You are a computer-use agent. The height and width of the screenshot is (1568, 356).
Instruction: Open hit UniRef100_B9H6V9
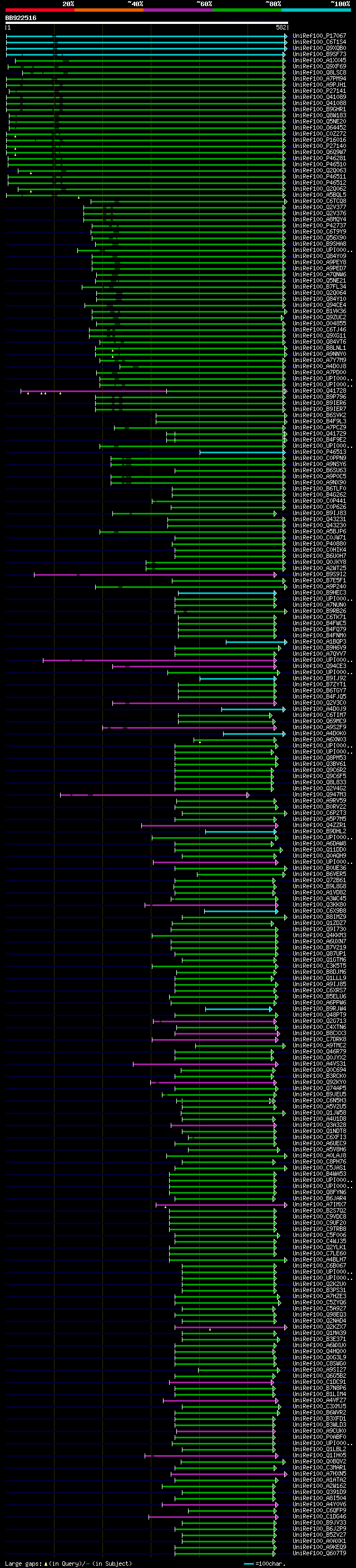tap(319, 647)
